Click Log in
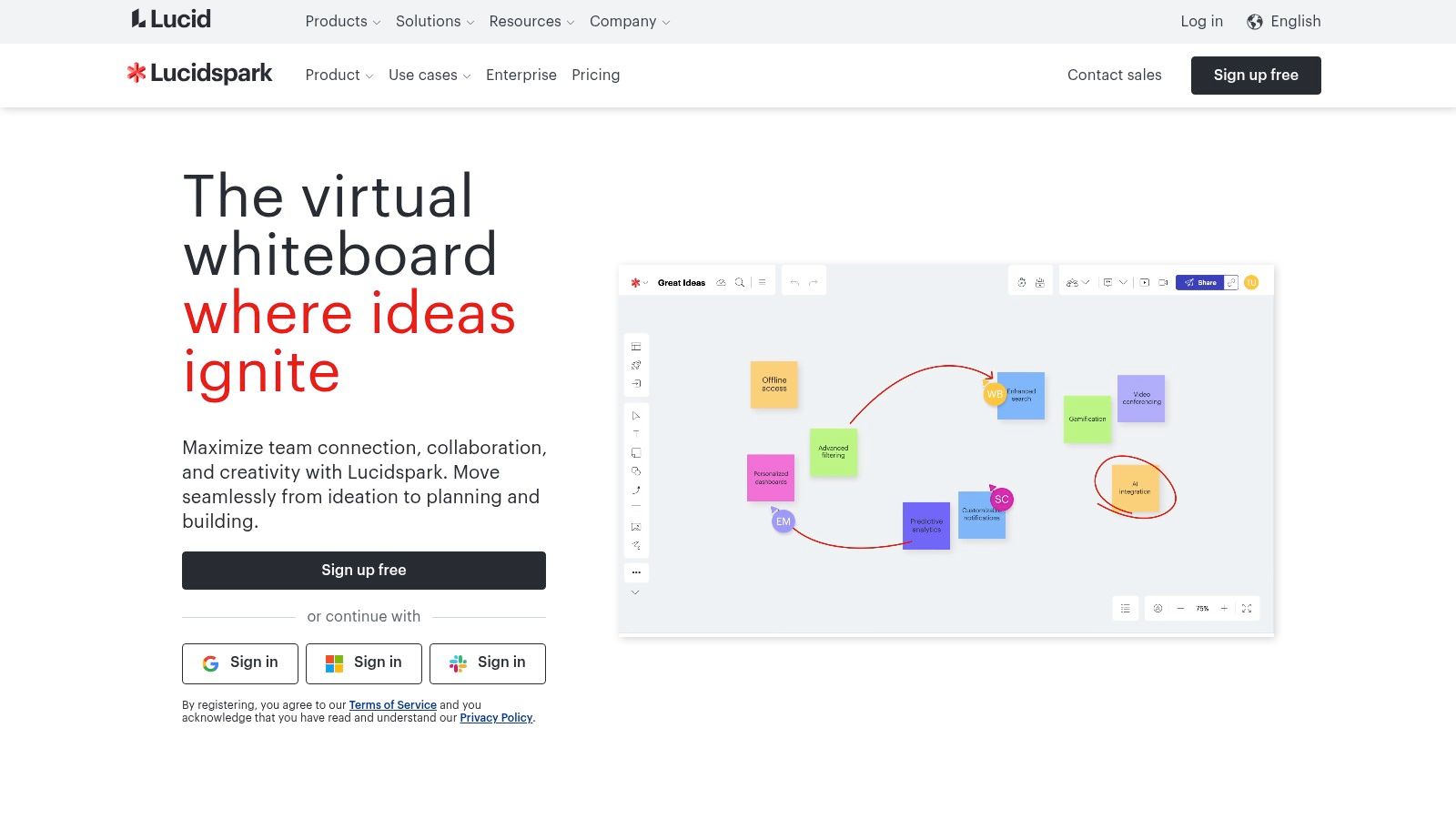Image resolution: width=1456 pixels, height=819 pixels. click(x=1202, y=22)
